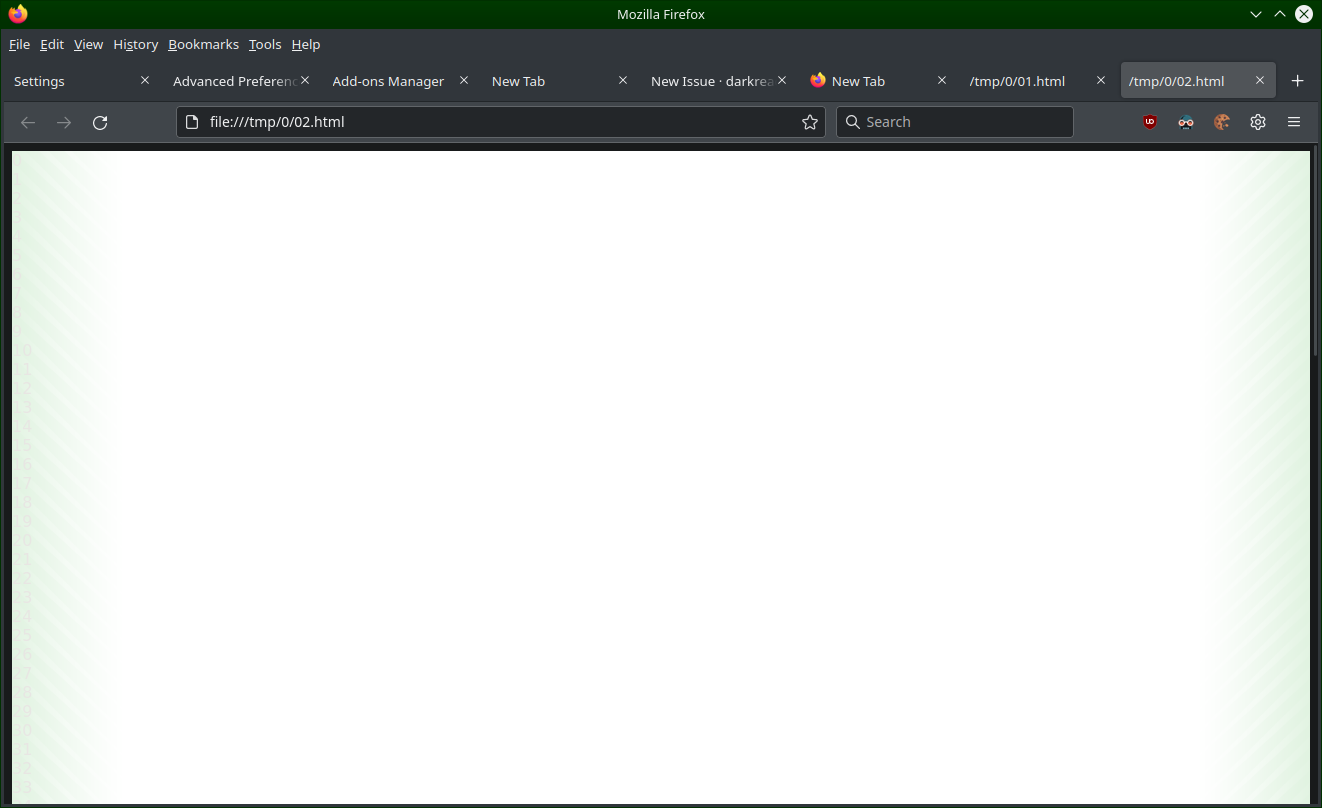Viewport: 1322px width, 808px height.
Task: Open the History menu
Action: pyautogui.click(x=135, y=44)
